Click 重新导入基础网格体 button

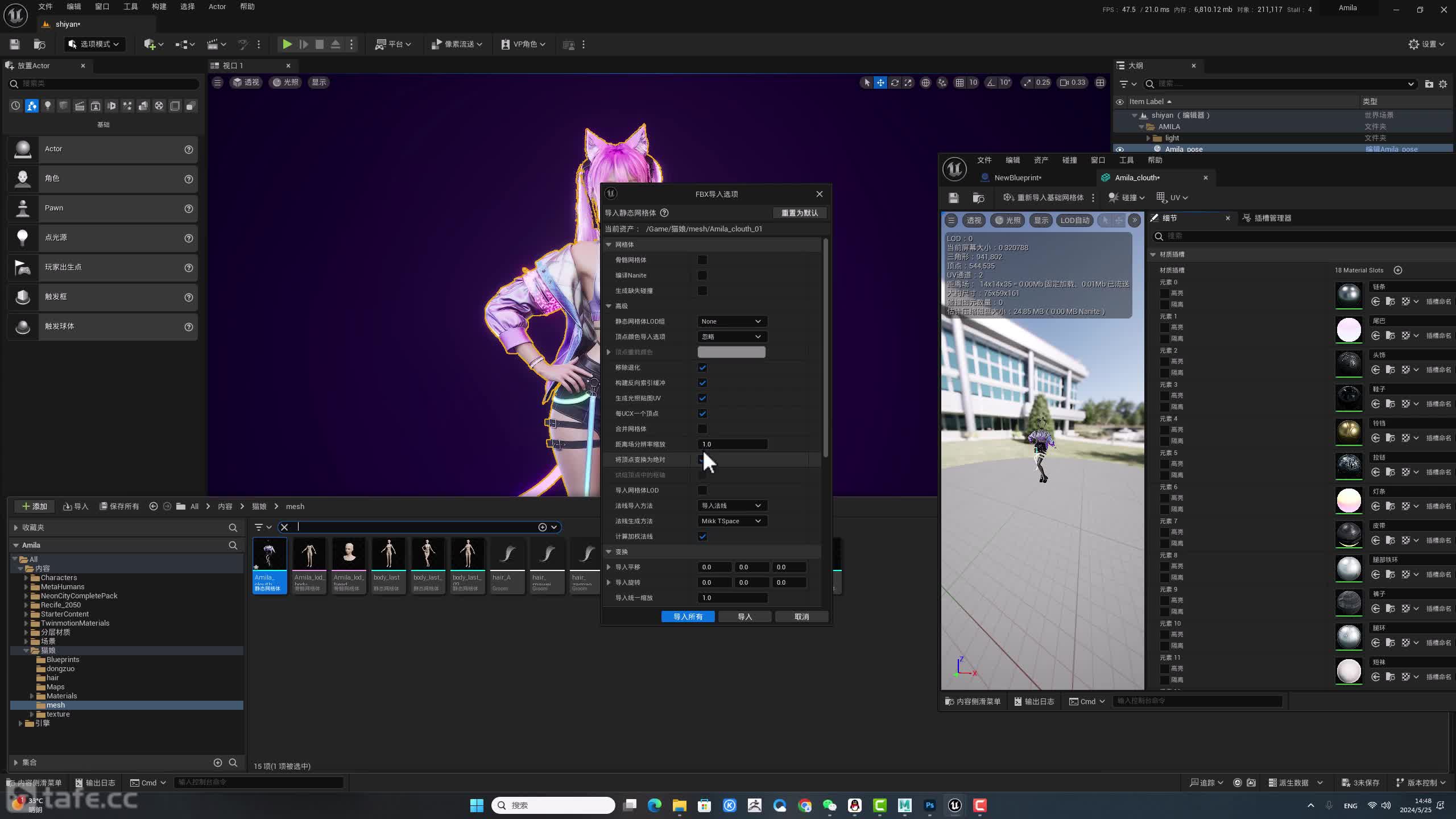(1044, 198)
